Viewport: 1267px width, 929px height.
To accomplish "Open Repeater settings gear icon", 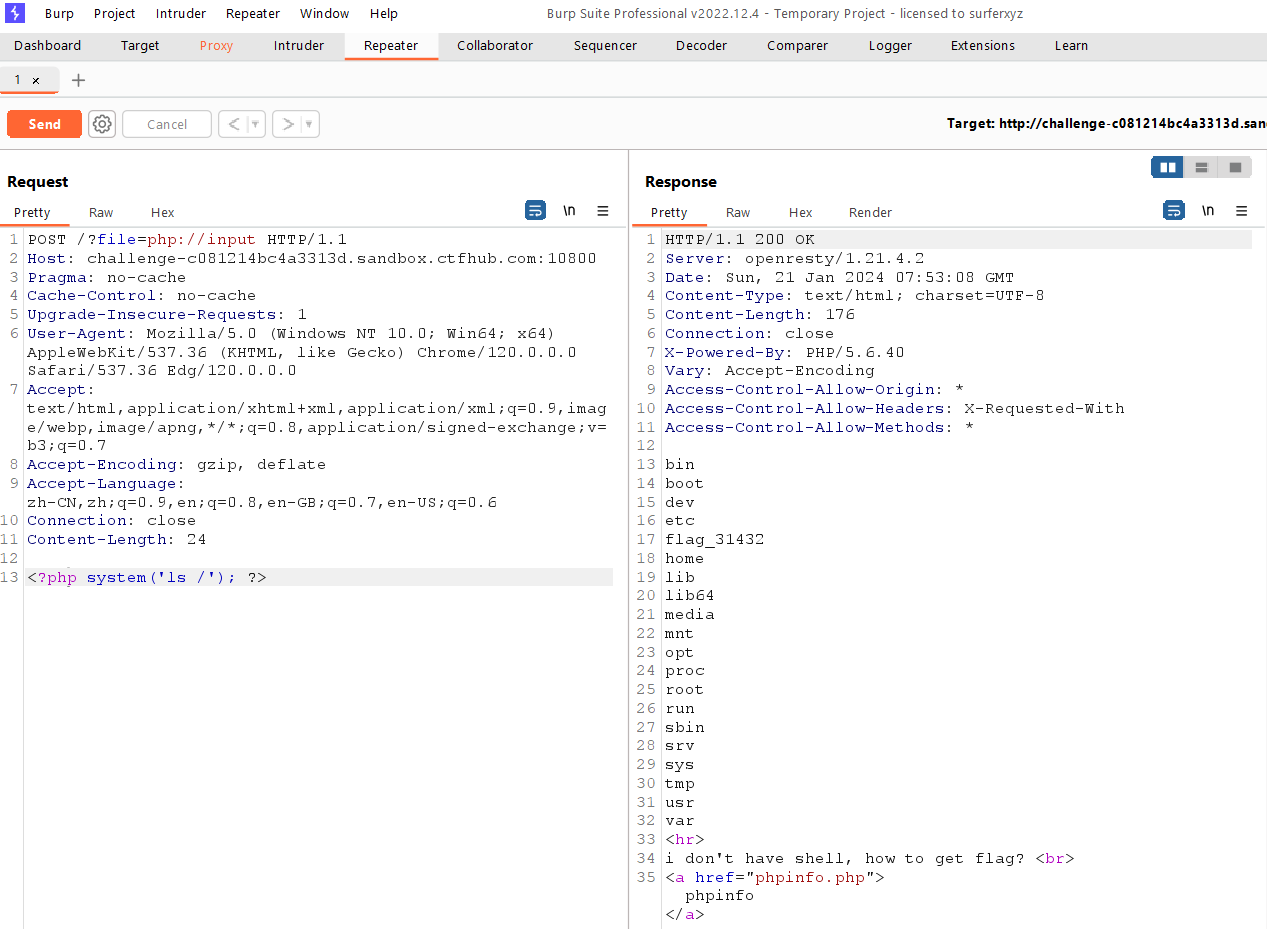I will (102, 124).
